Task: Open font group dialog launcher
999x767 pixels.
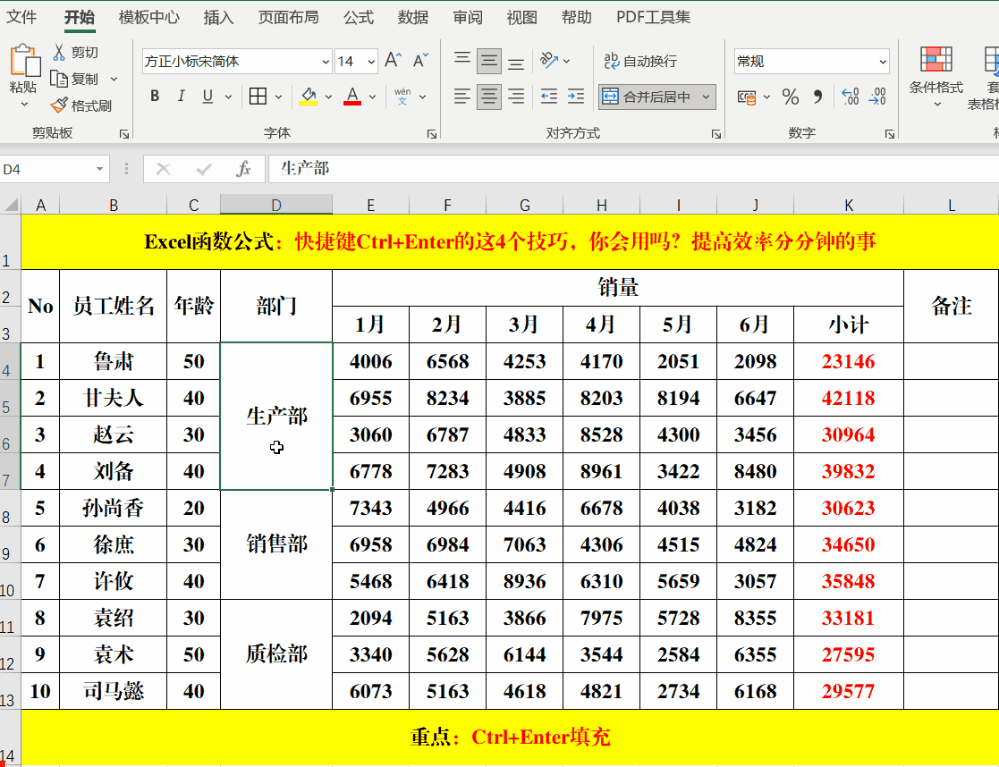Action: point(432,134)
